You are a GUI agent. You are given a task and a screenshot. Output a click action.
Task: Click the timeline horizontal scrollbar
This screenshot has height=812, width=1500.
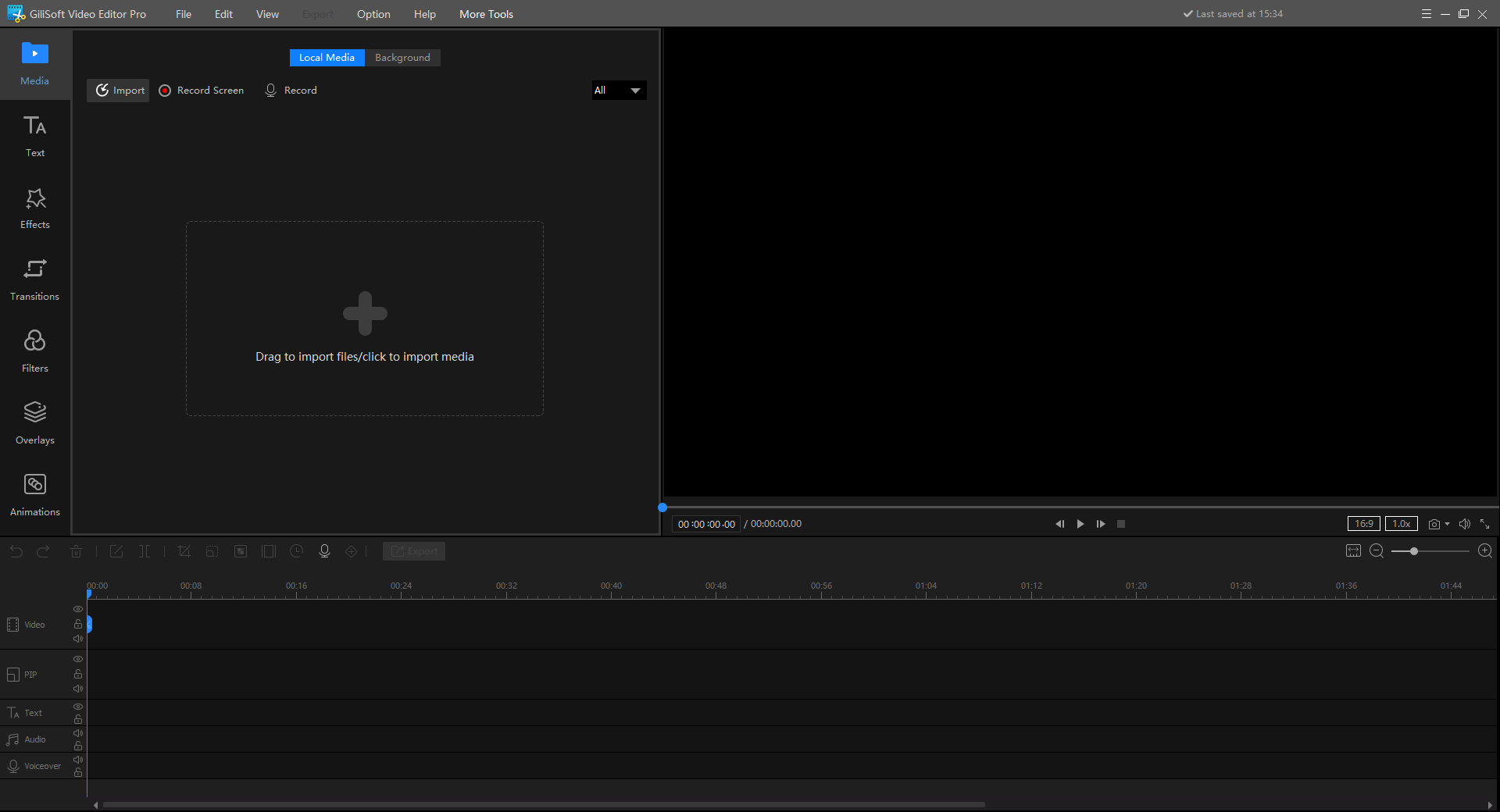pyautogui.click(x=544, y=804)
